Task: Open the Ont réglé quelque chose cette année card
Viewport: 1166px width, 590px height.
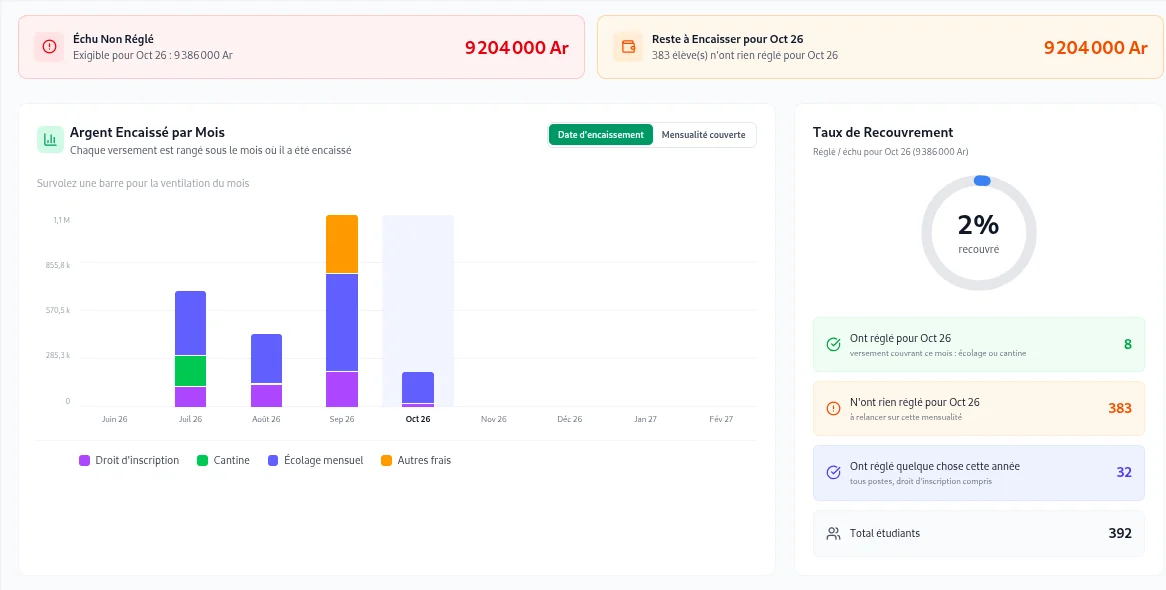Action: point(979,472)
